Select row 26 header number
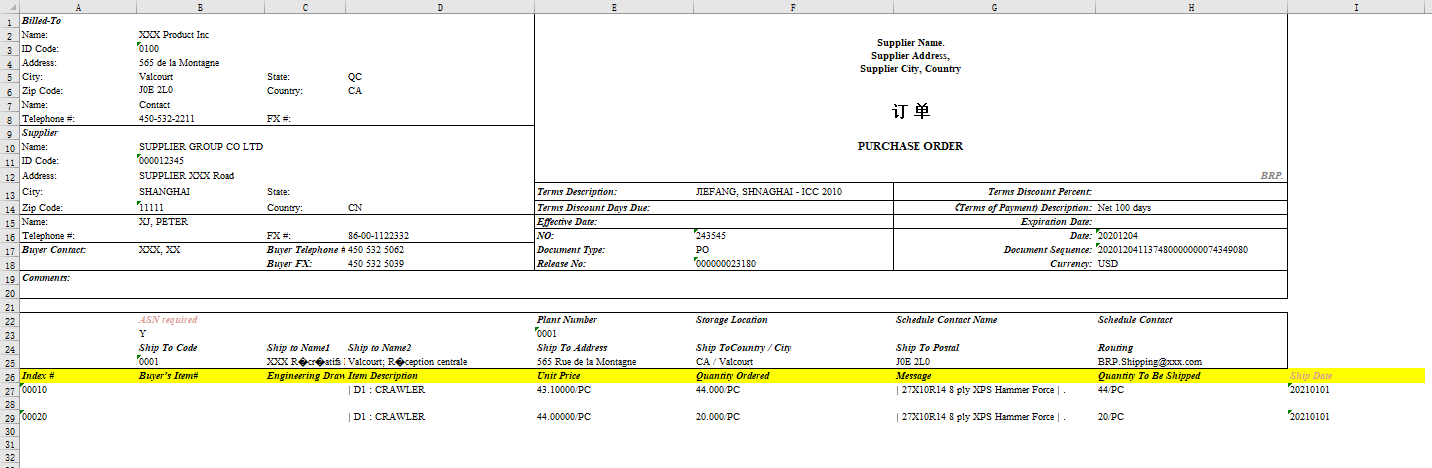1432x468 pixels. tap(9, 376)
